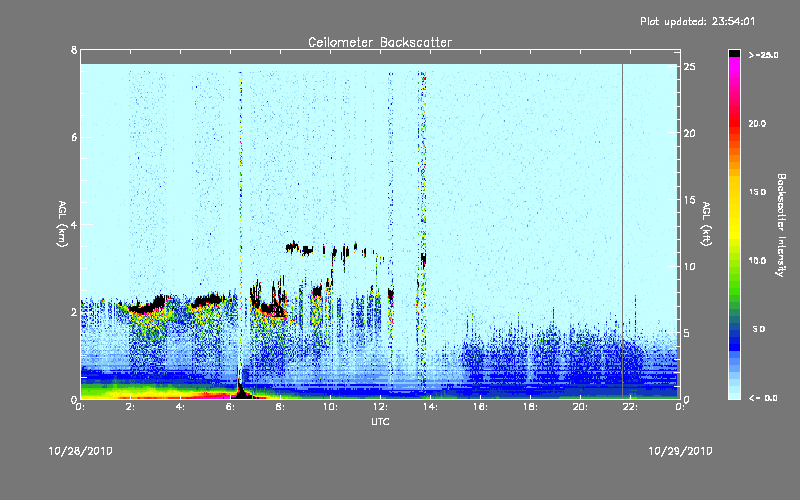This screenshot has width=800, height=500.
Task: Click the colorbar '15.0' tick label
Action: 757,192
